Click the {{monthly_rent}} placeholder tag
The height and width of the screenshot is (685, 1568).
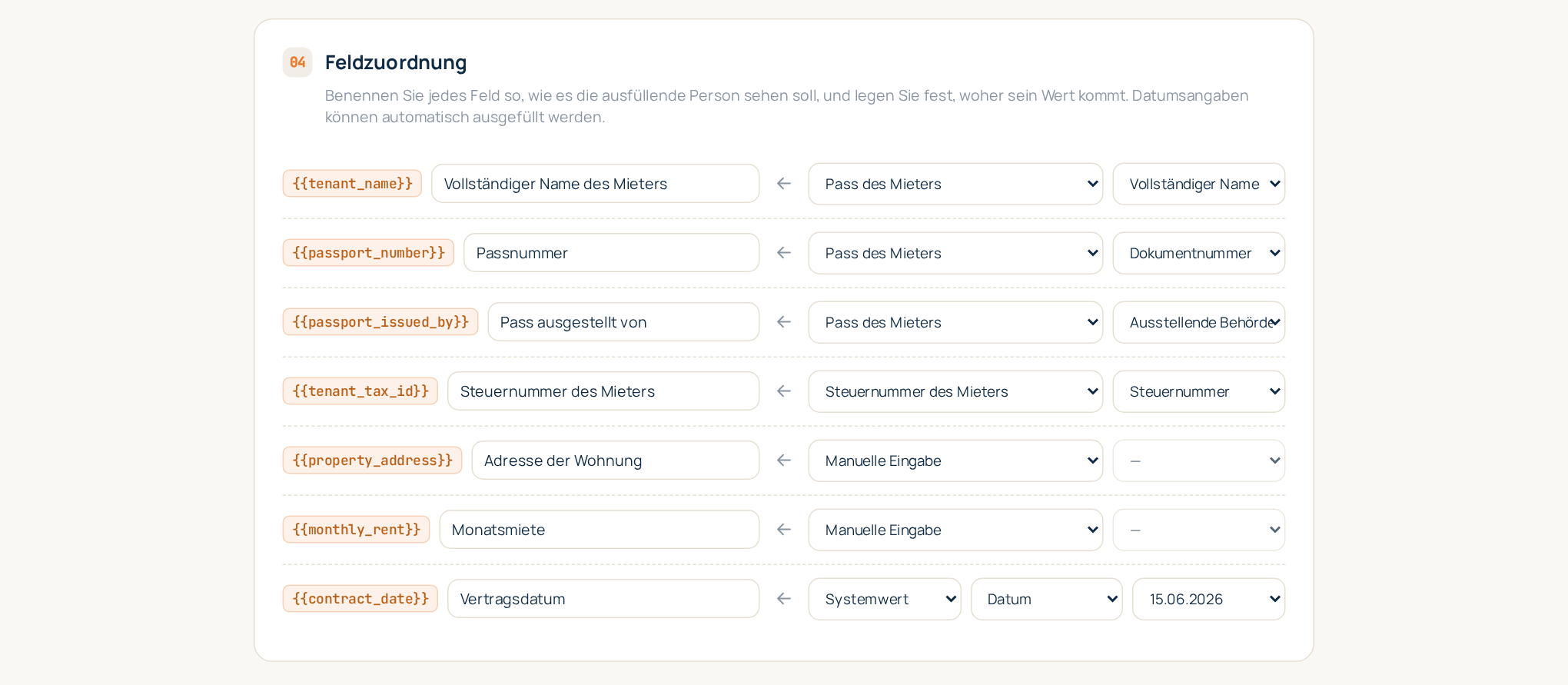tap(356, 530)
